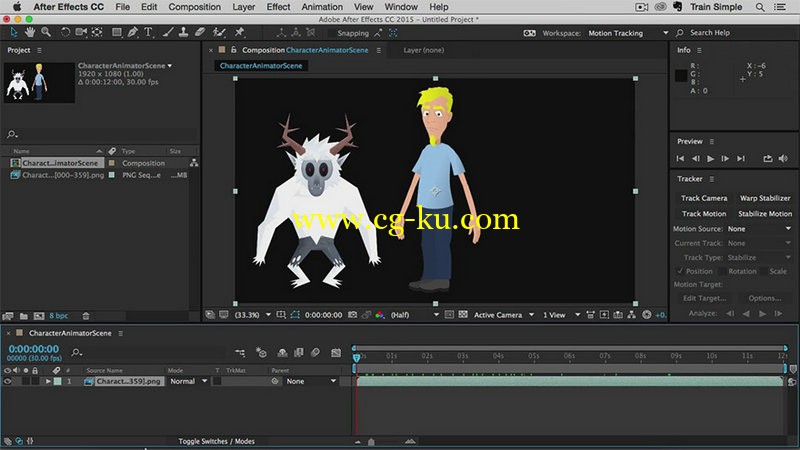
Task: Toggle the Scale checkbox in Tracker
Action: click(x=764, y=271)
